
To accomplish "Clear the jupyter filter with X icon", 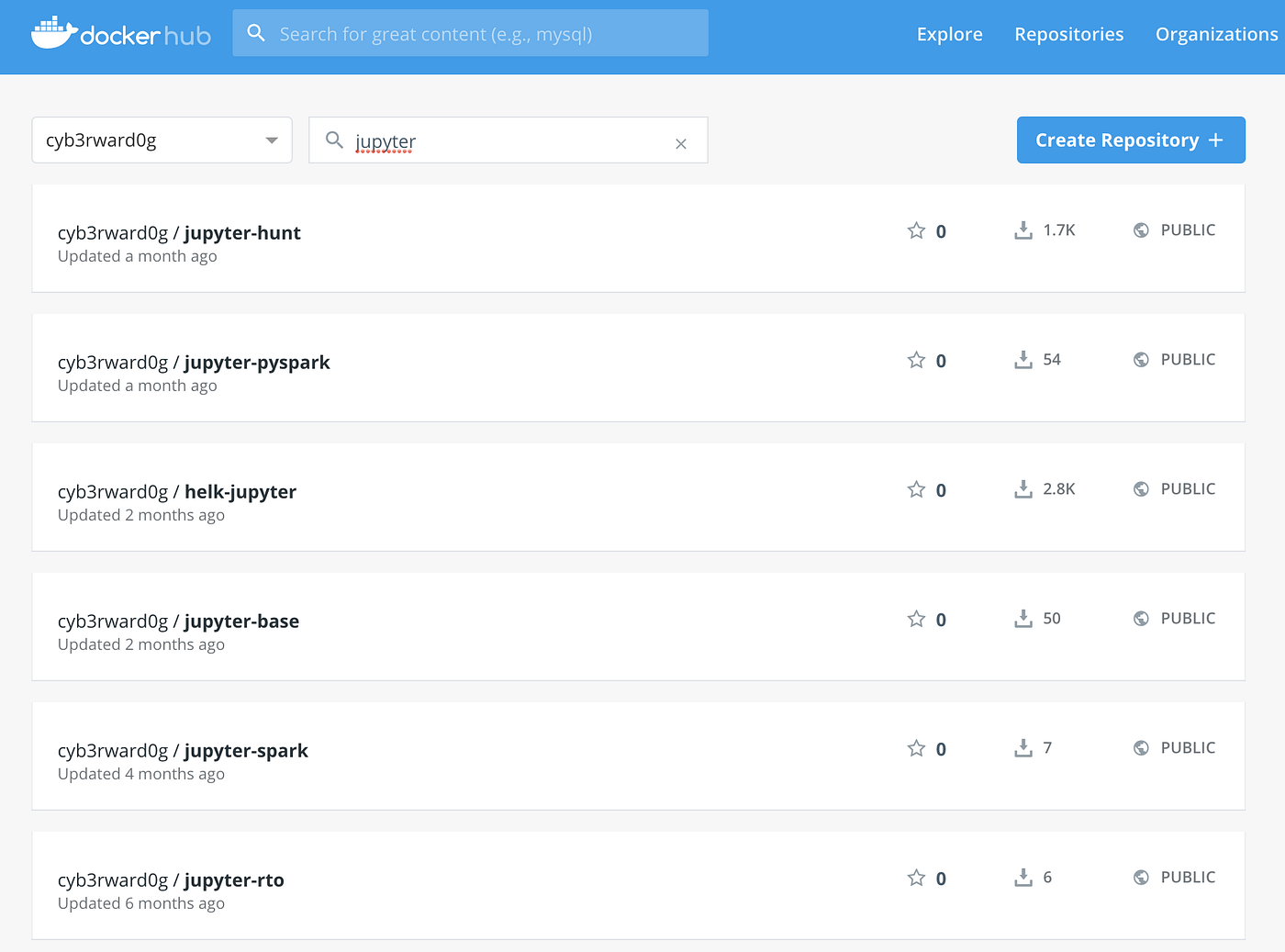I will point(681,143).
